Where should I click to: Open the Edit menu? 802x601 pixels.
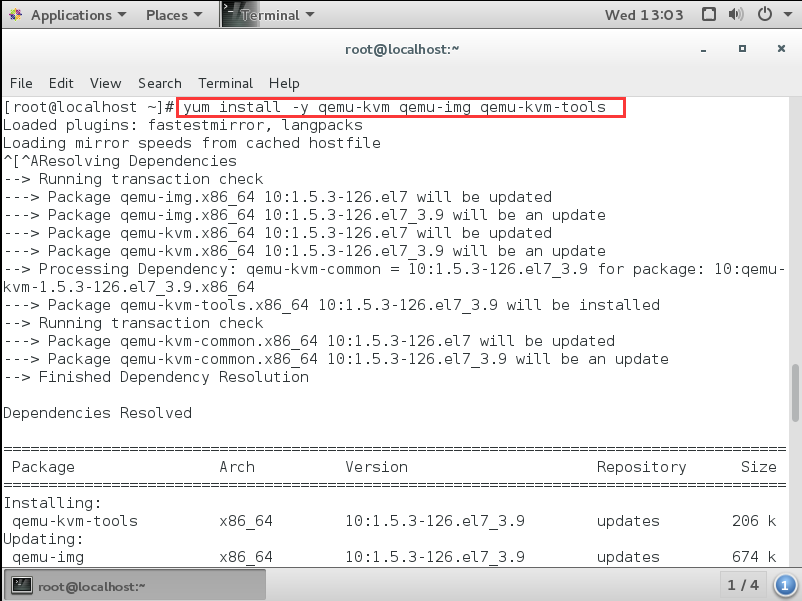pyautogui.click(x=61, y=83)
